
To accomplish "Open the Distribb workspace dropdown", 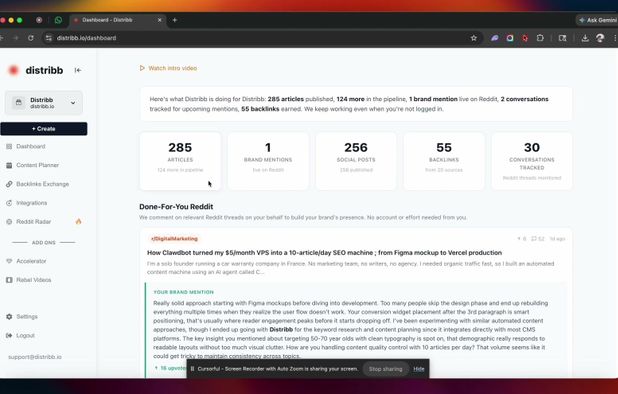I will click(44, 103).
